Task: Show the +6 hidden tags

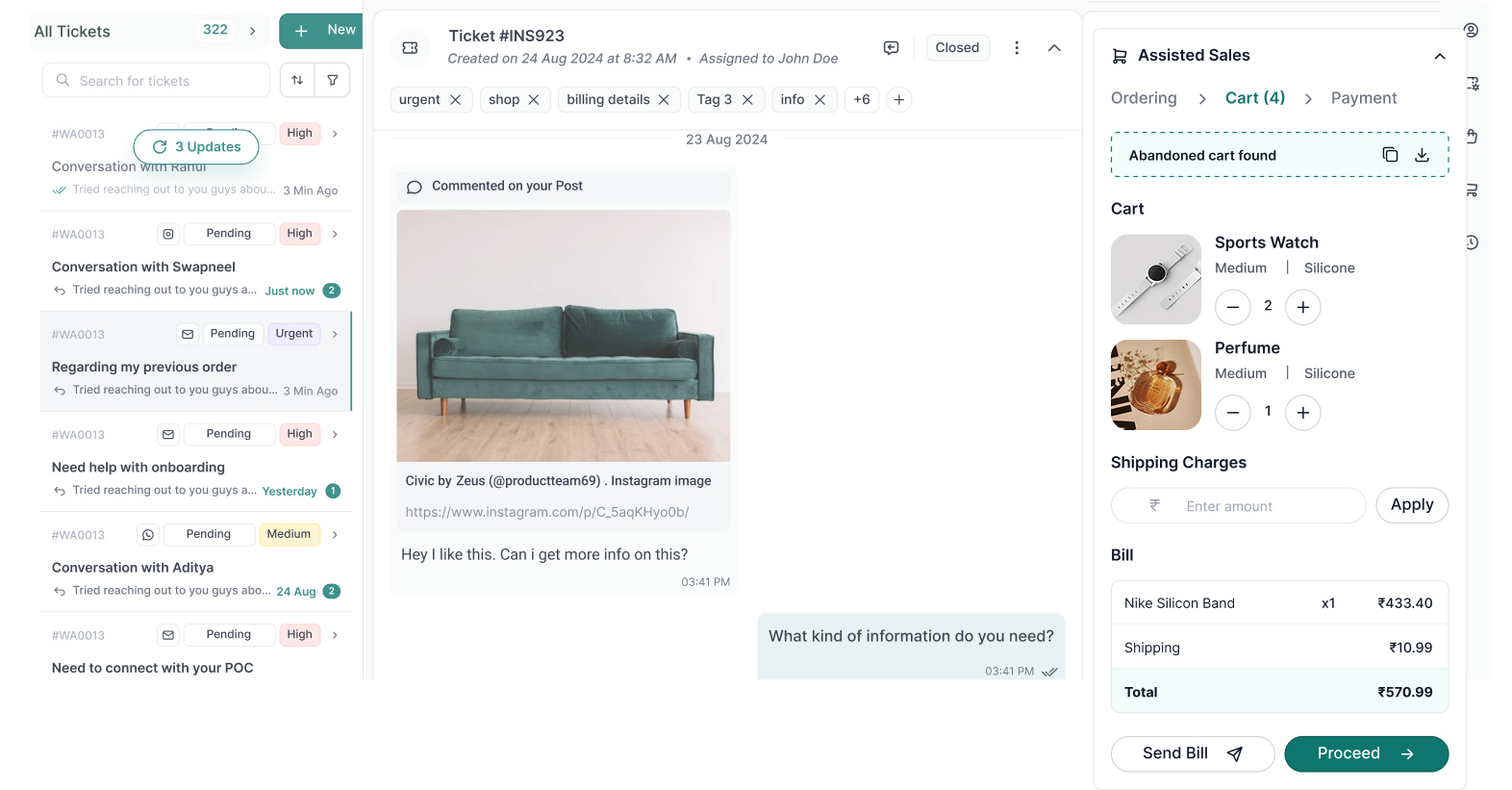Action: tap(862, 99)
